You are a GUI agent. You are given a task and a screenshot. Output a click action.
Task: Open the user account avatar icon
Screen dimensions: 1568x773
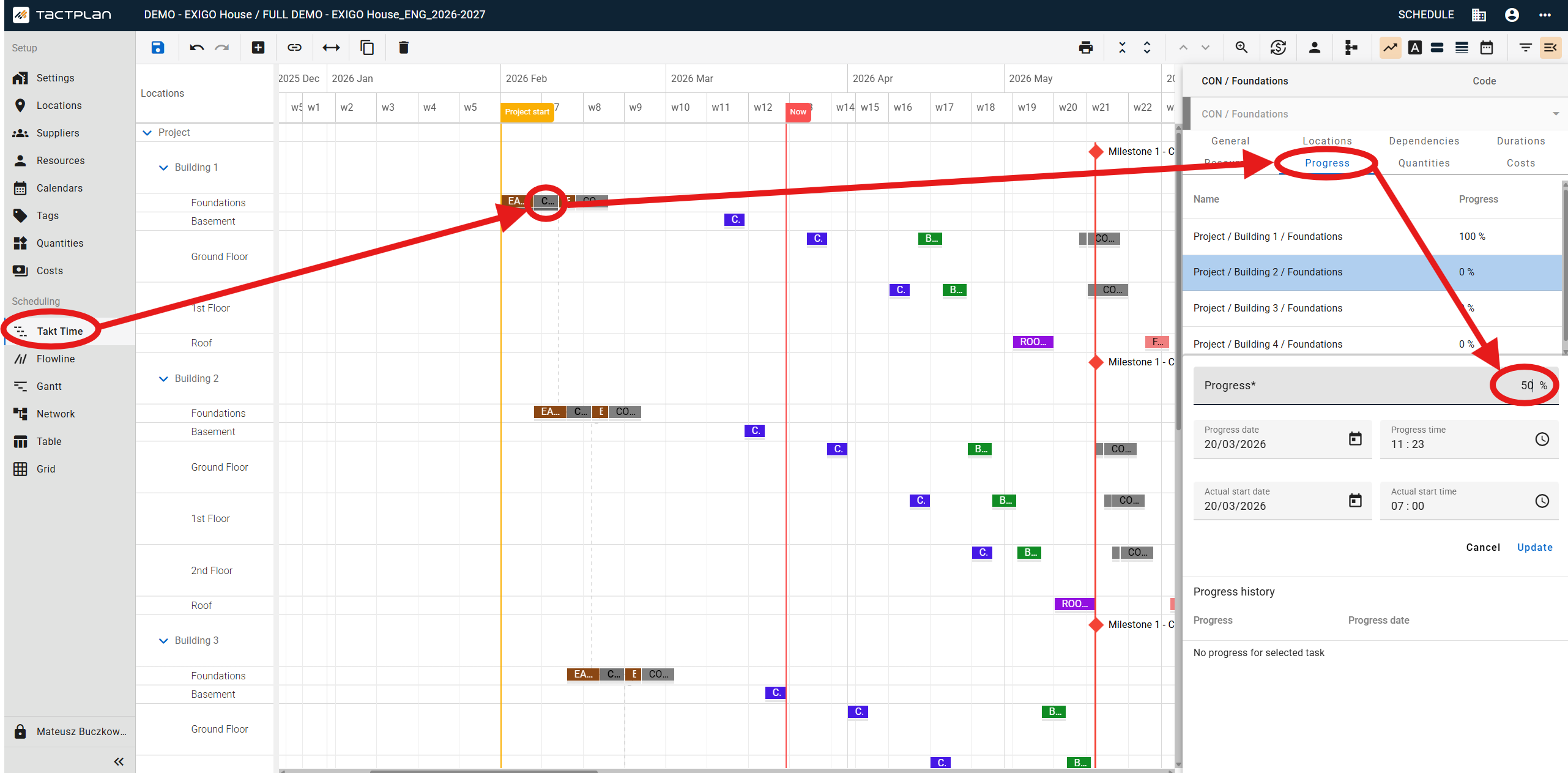point(1512,15)
